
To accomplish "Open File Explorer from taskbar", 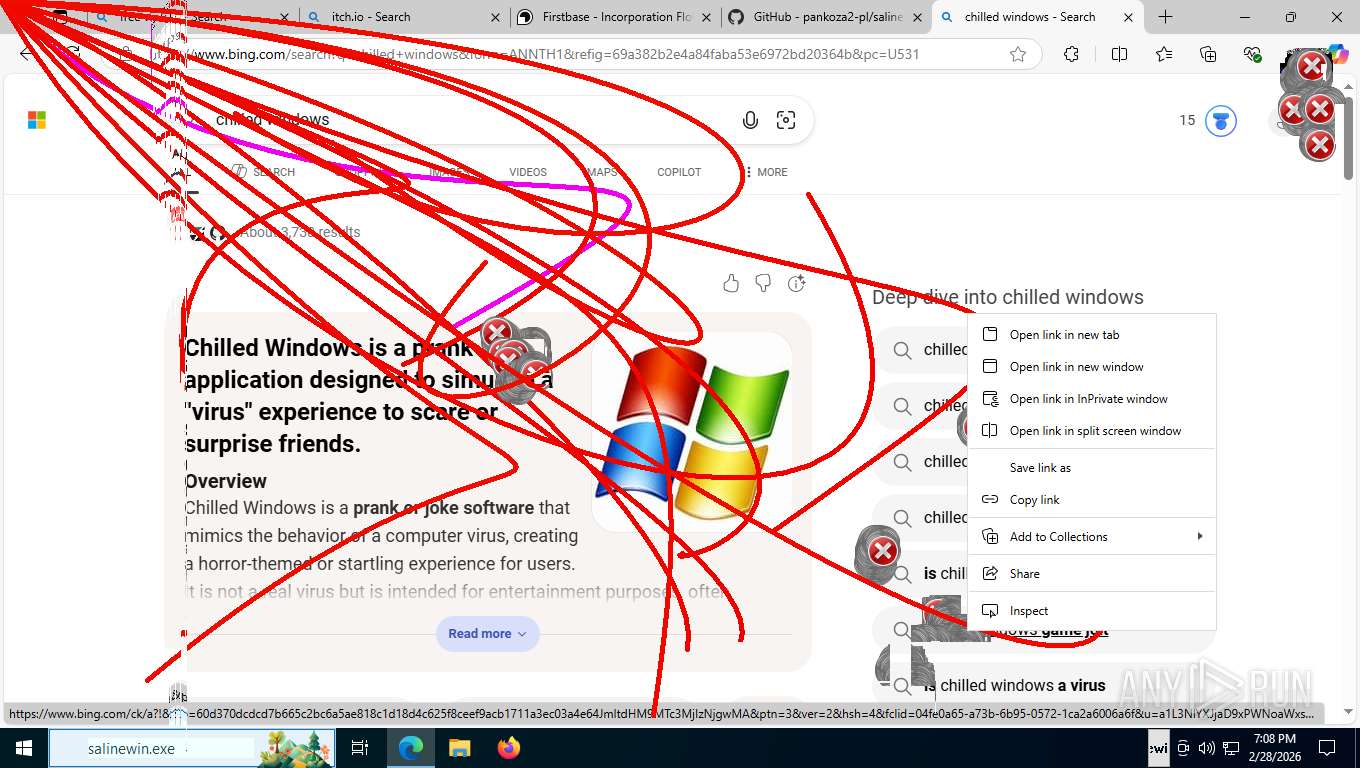I will point(459,748).
